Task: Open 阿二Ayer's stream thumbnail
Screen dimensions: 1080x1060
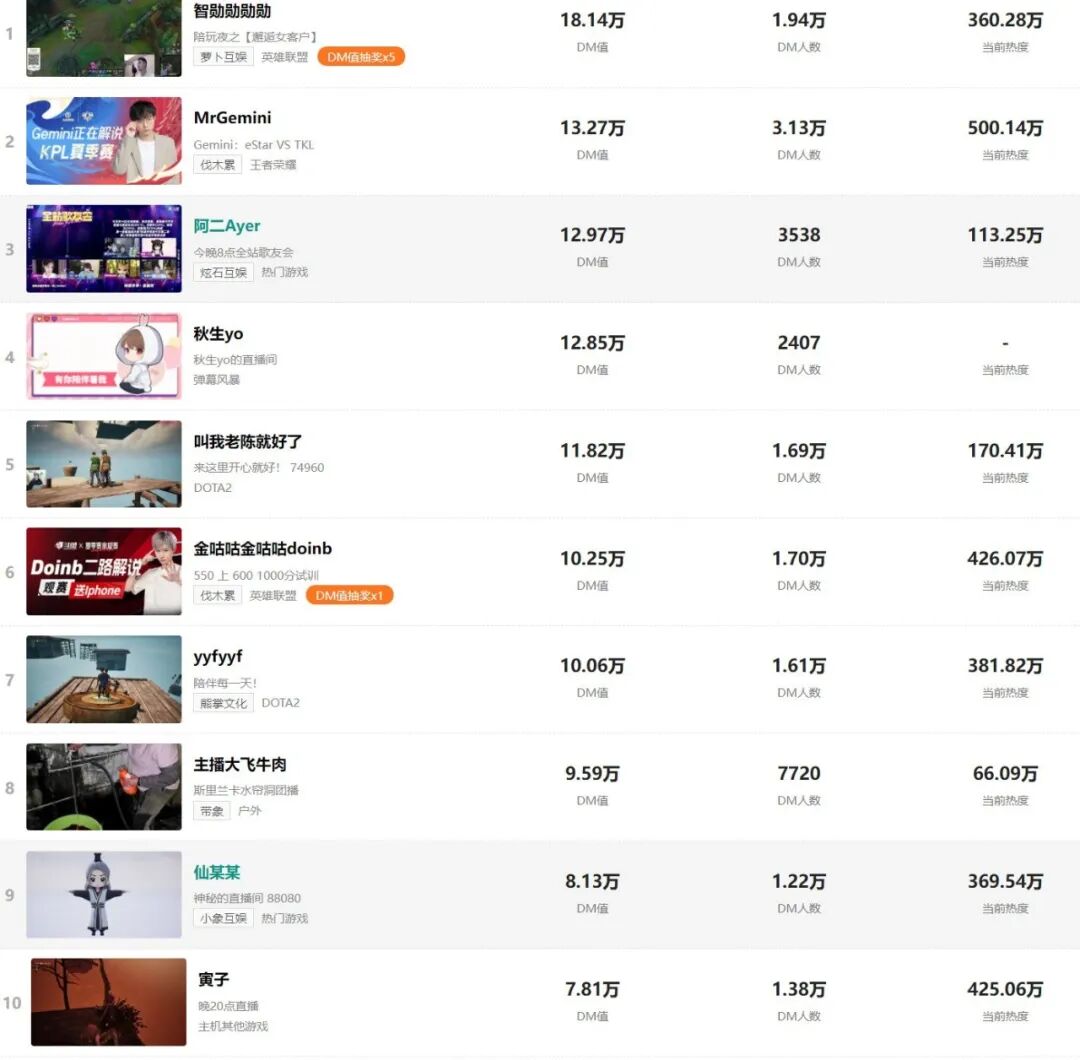Action: click(104, 249)
